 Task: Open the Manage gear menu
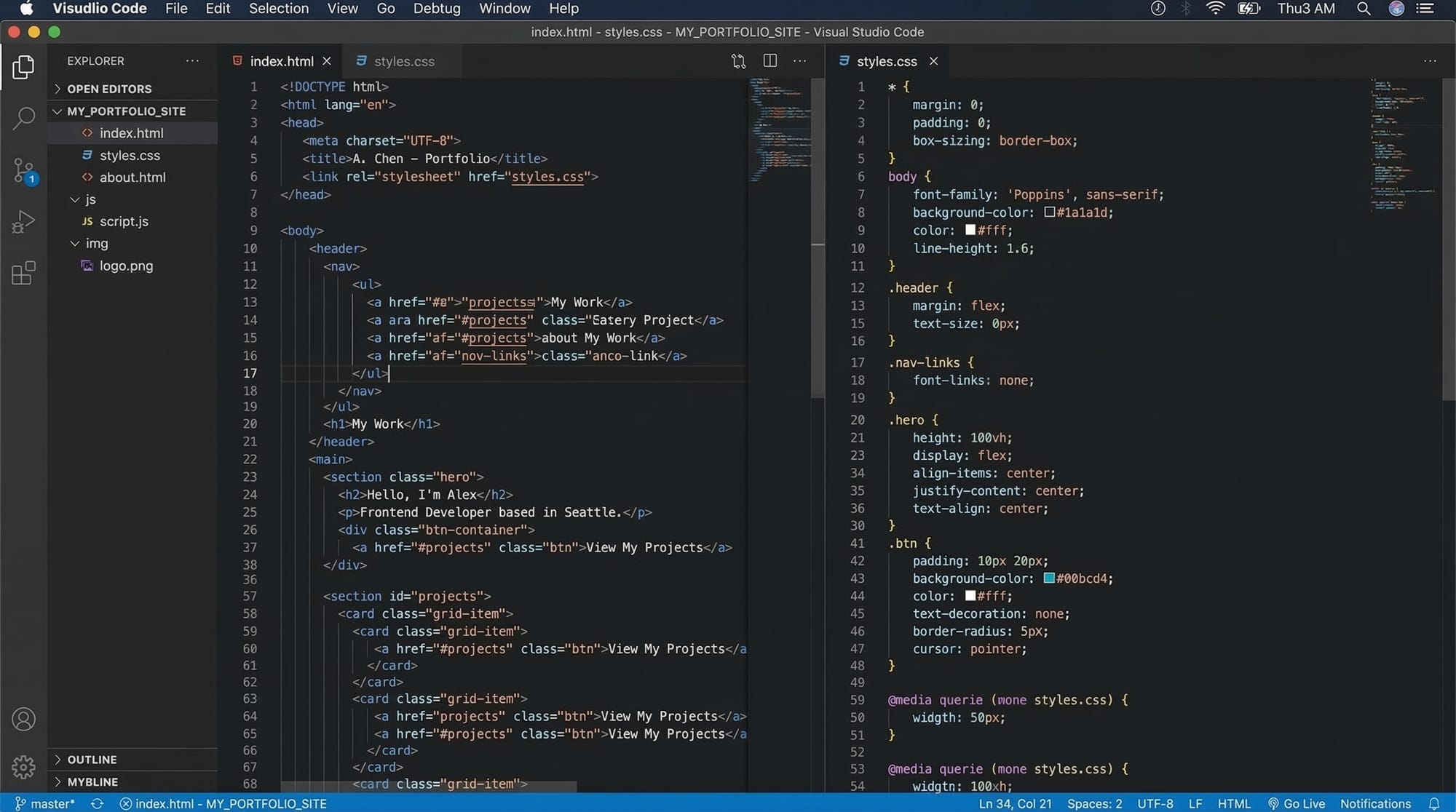click(23, 766)
